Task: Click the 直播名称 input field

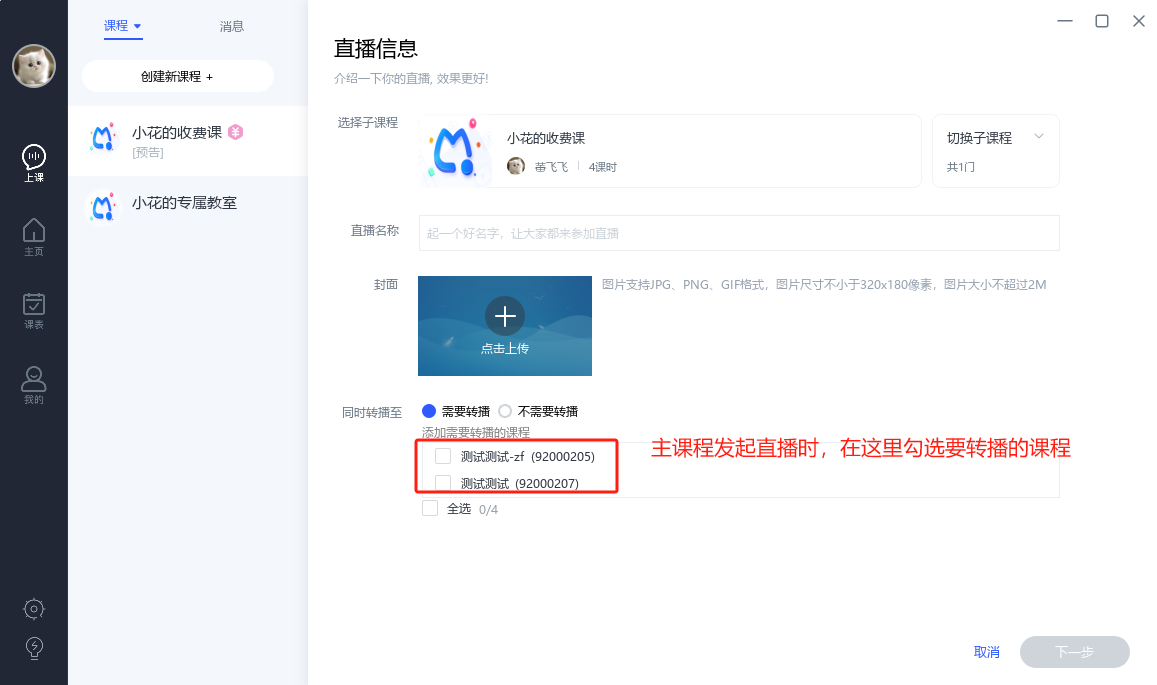Action: tap(739, 233)
